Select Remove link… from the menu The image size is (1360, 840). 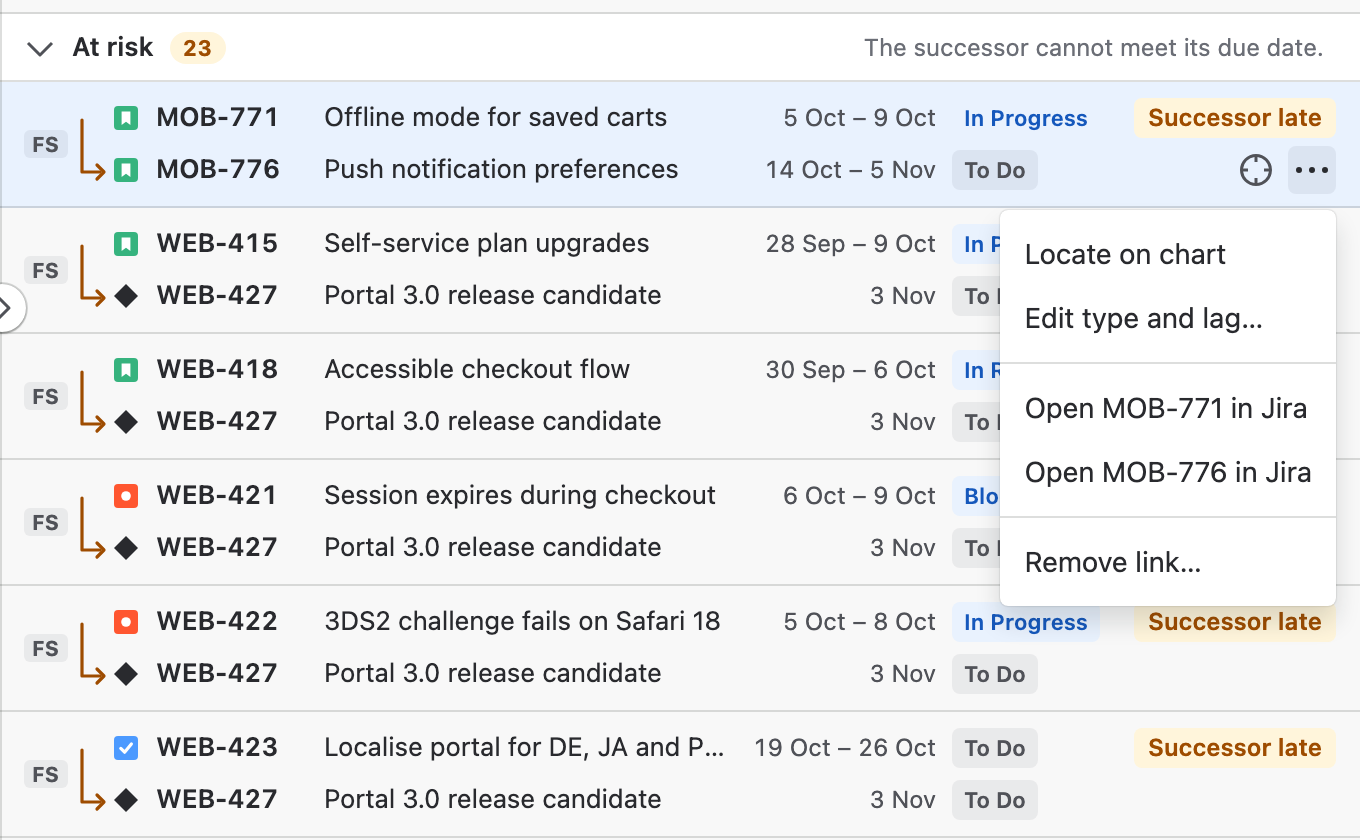click(1168, 563)
